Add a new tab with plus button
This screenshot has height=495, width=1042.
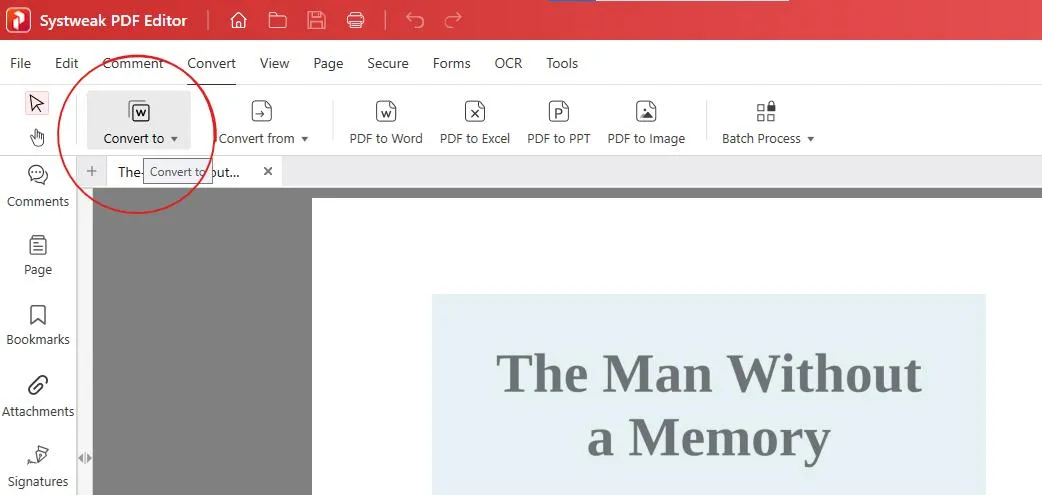(x=92, y=171)
